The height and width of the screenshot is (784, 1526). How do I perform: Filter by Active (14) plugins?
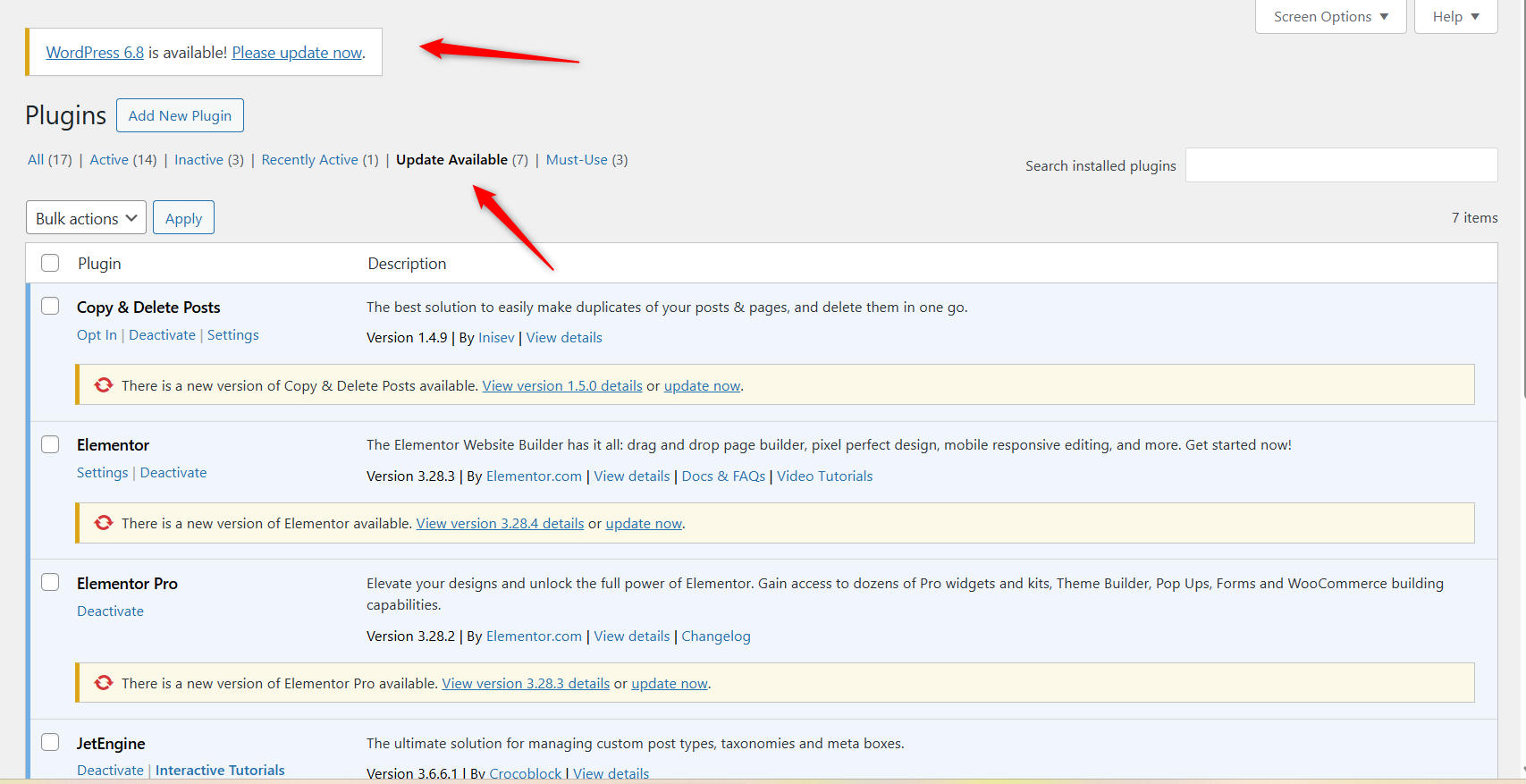click(x=123, y=160)
